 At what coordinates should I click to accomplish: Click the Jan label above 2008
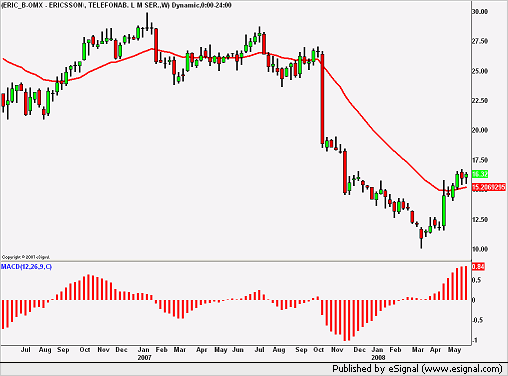pos(377,350)
